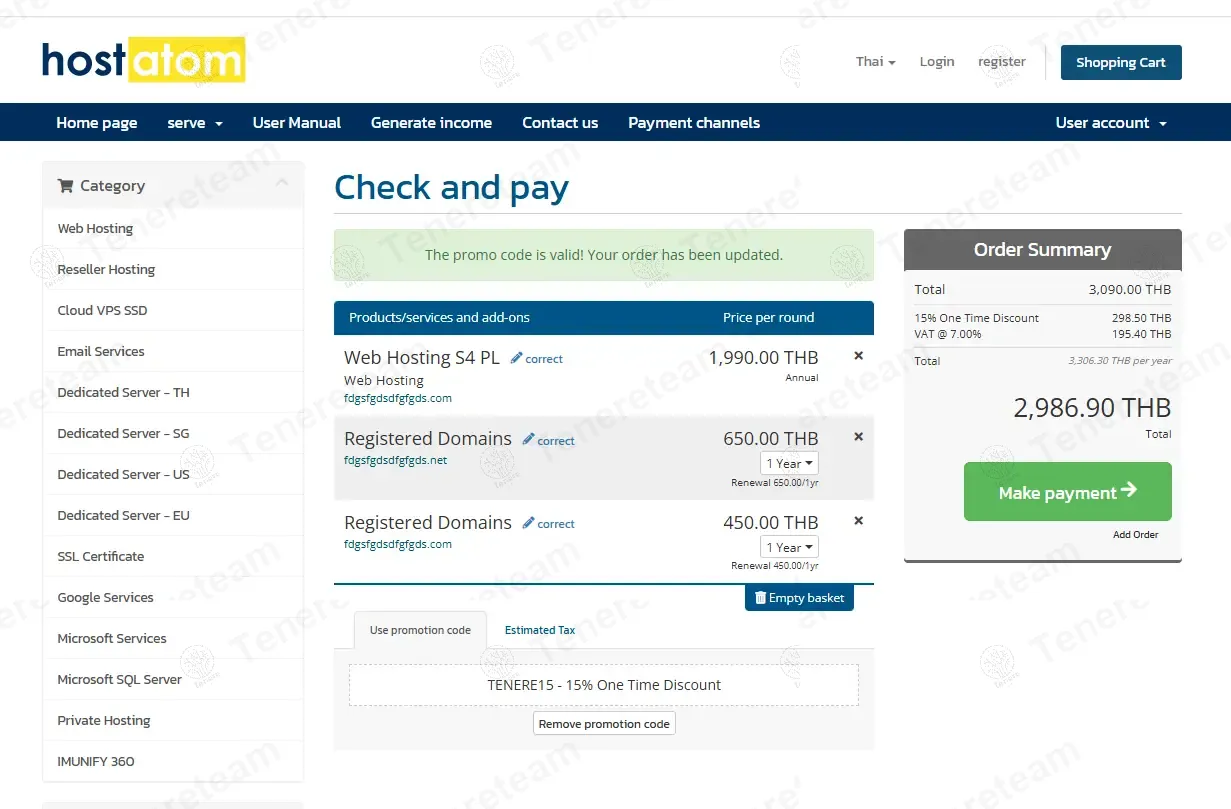This screenshot has height=809, width=1231.
Task: Edit the .com registered domain entry
Action: pos(548,524)
